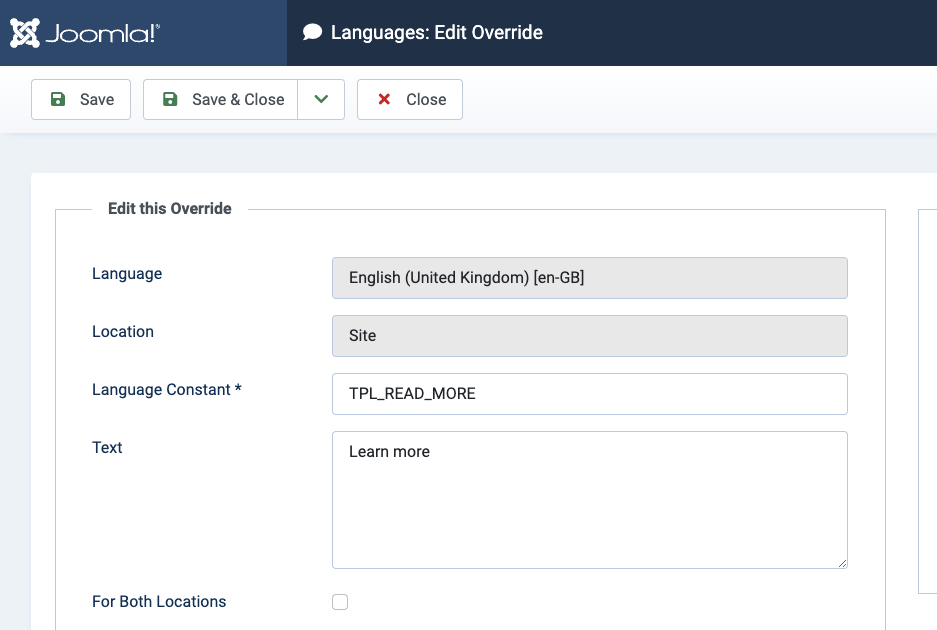Expand the Save & Close dropdown arrow

(x=321, y=100)
